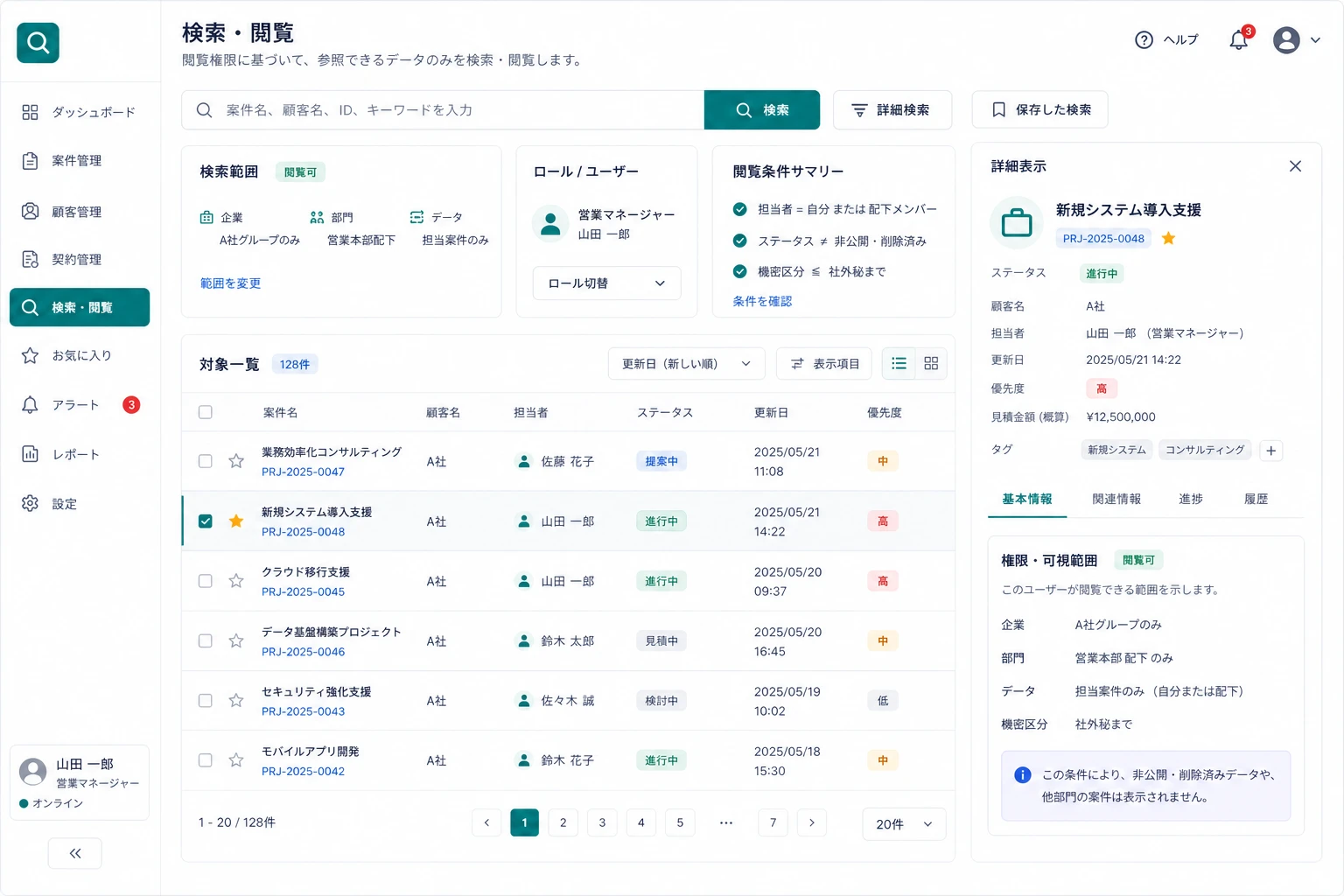Click the 範囲を変更 link

pyautogui.click(x=230, y=283)
